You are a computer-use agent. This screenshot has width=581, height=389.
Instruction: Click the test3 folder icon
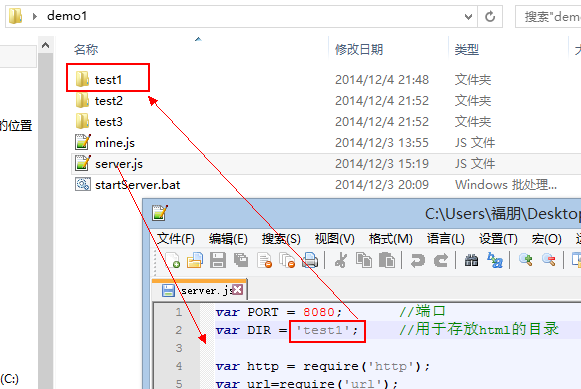82,121
